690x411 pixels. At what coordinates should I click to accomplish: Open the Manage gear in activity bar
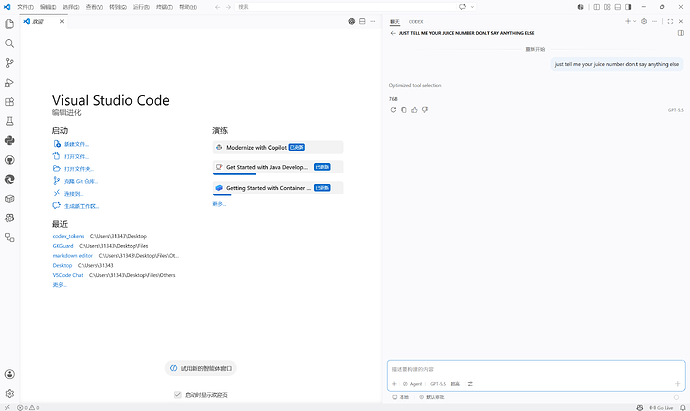coord(10,393)
